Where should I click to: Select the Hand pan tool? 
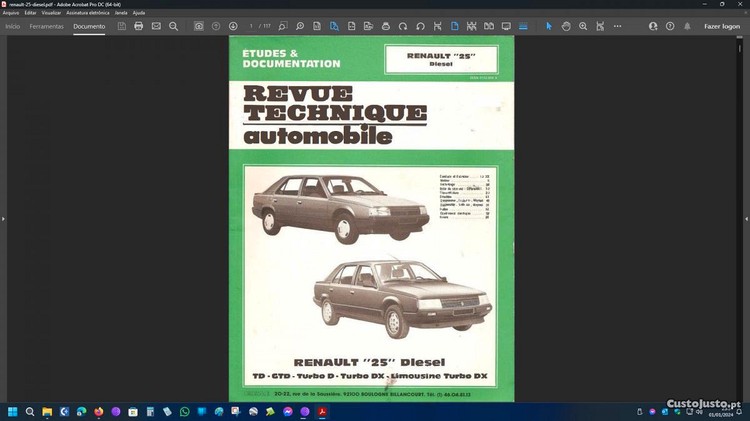click(566, 26)
